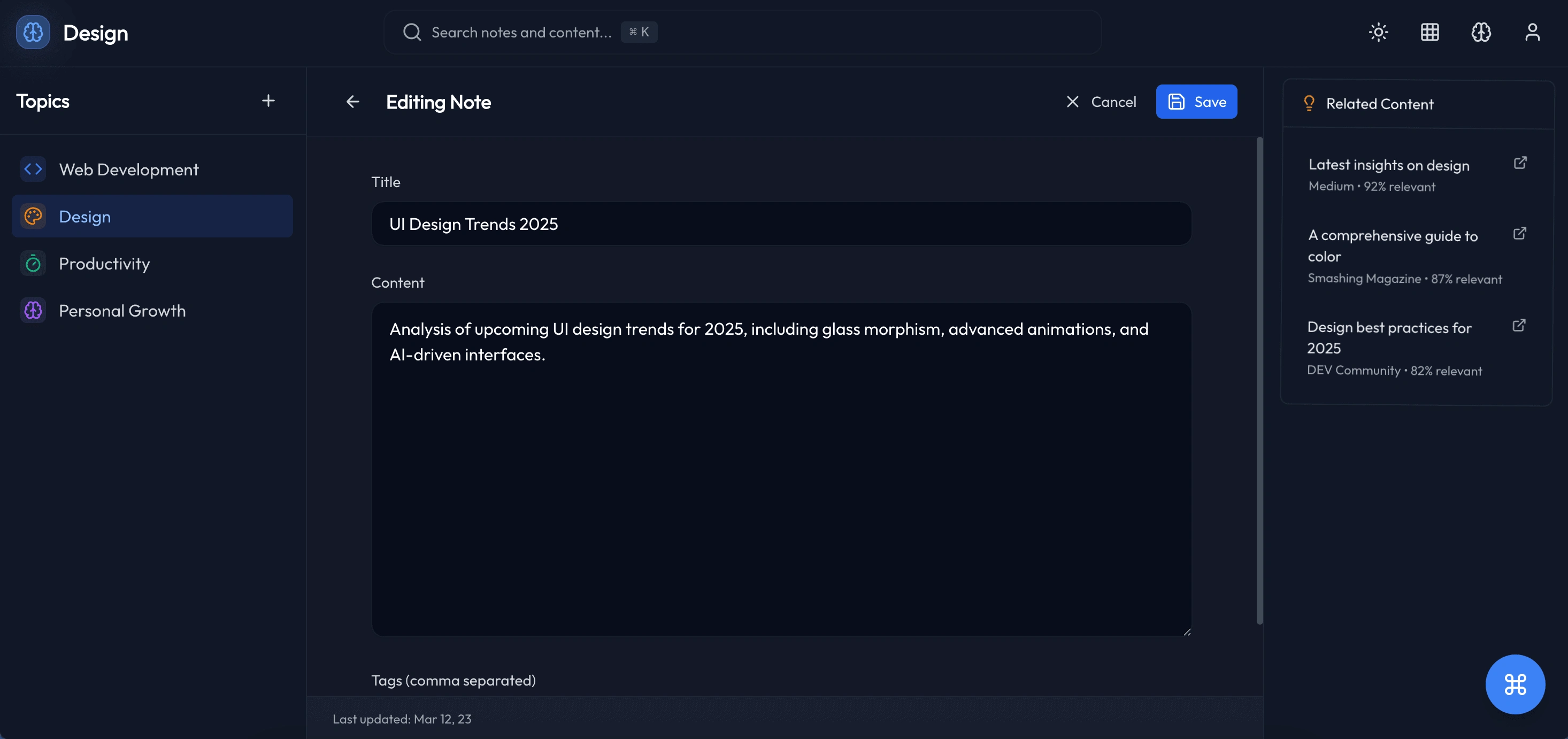Screen dimensions: 1568x739
Task: Open 'Latest insights on design' external link icon
Action: tap(1519, 163)
